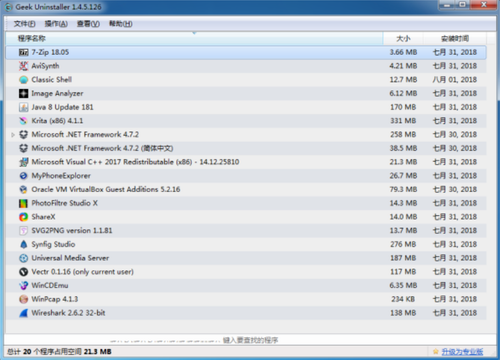Select the ShareX program icon
This screenshot has height=360, width=500.
click(23, 217)
